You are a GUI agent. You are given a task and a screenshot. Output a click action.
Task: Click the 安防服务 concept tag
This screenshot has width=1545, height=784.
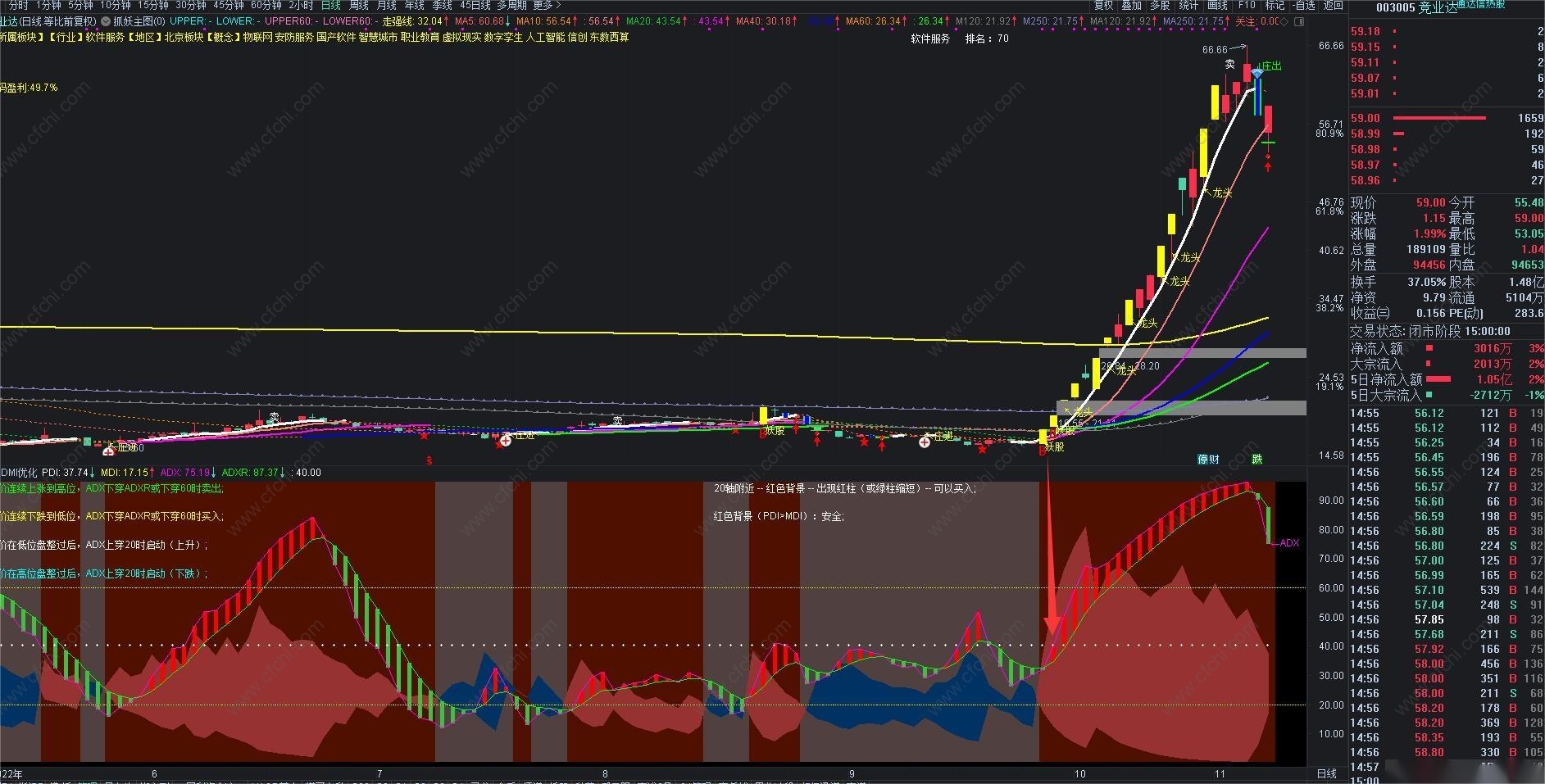[x=294, y=37]
